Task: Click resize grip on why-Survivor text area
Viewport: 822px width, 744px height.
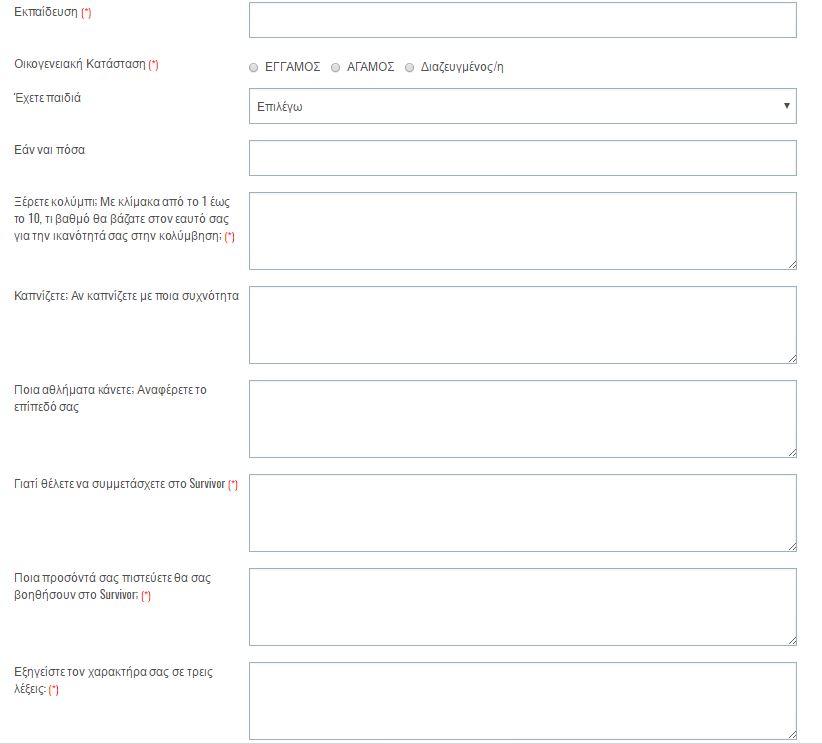Action: click(791, 546)
